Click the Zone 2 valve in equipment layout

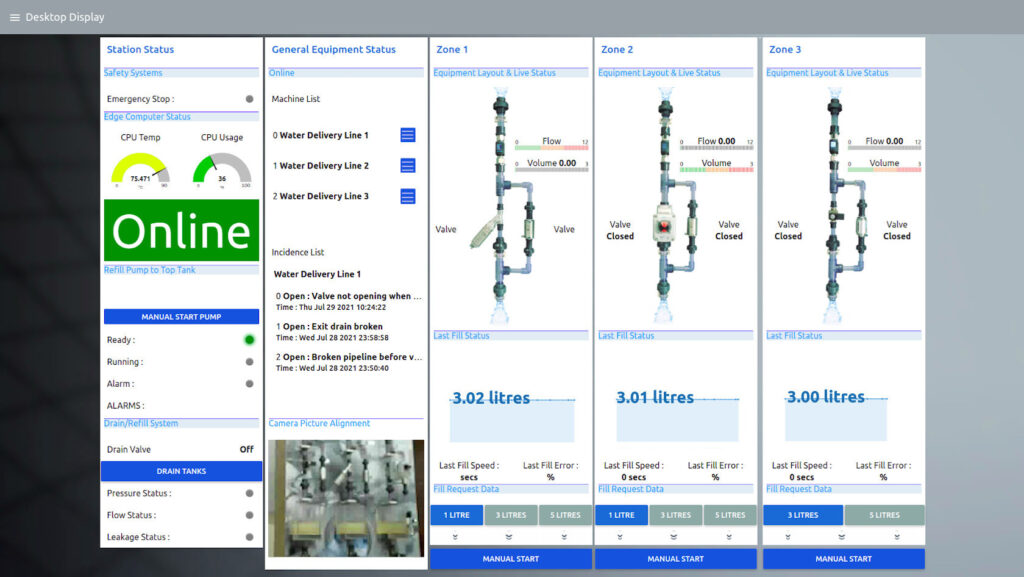661,225
